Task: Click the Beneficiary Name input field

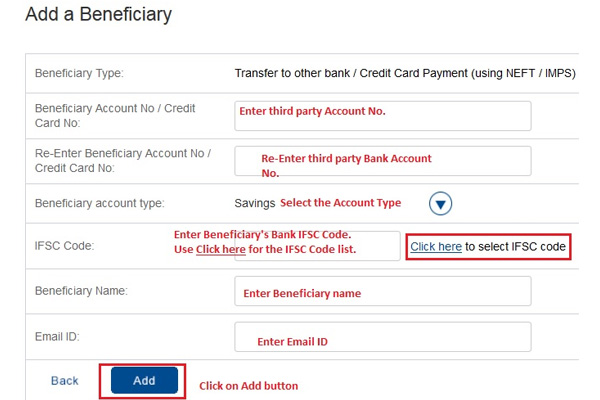Action: (383, 291)
